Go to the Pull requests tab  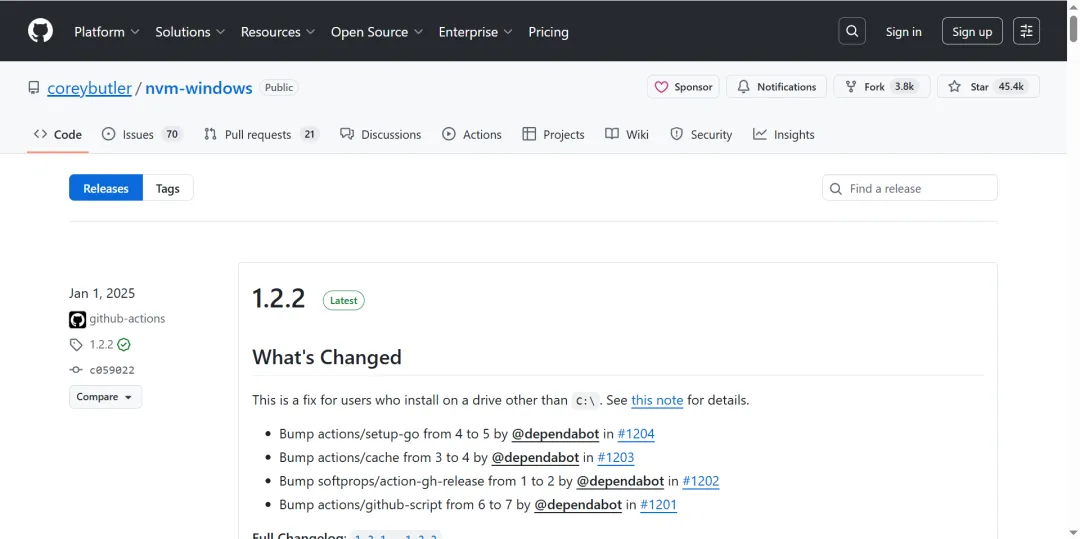pos(259,134)
